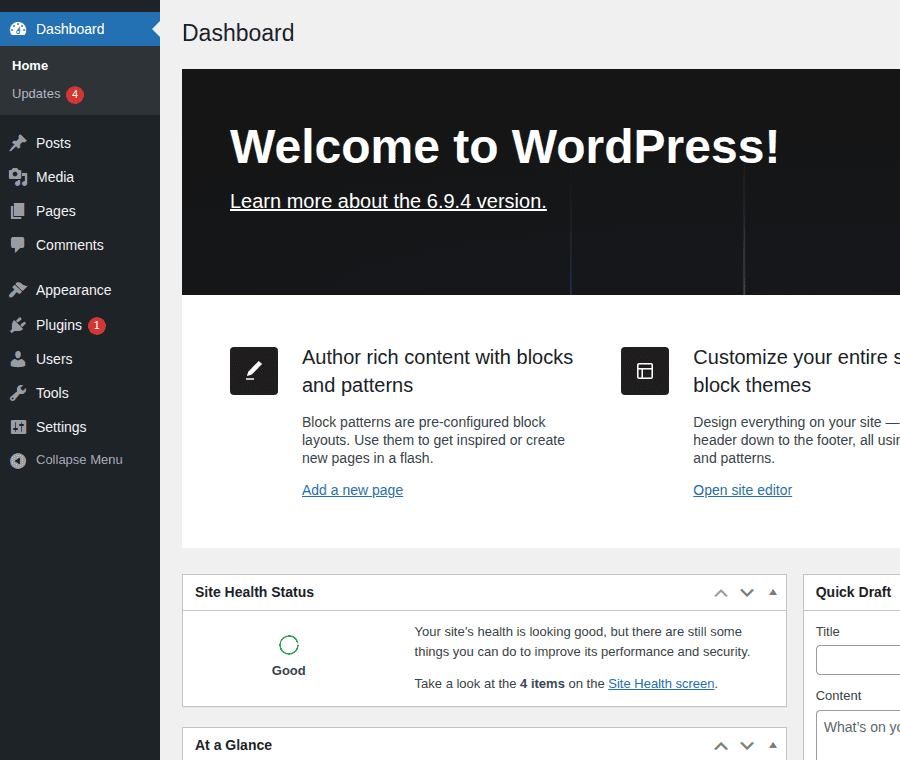
Task: Open the Plugins menu label
Action: 59,325
